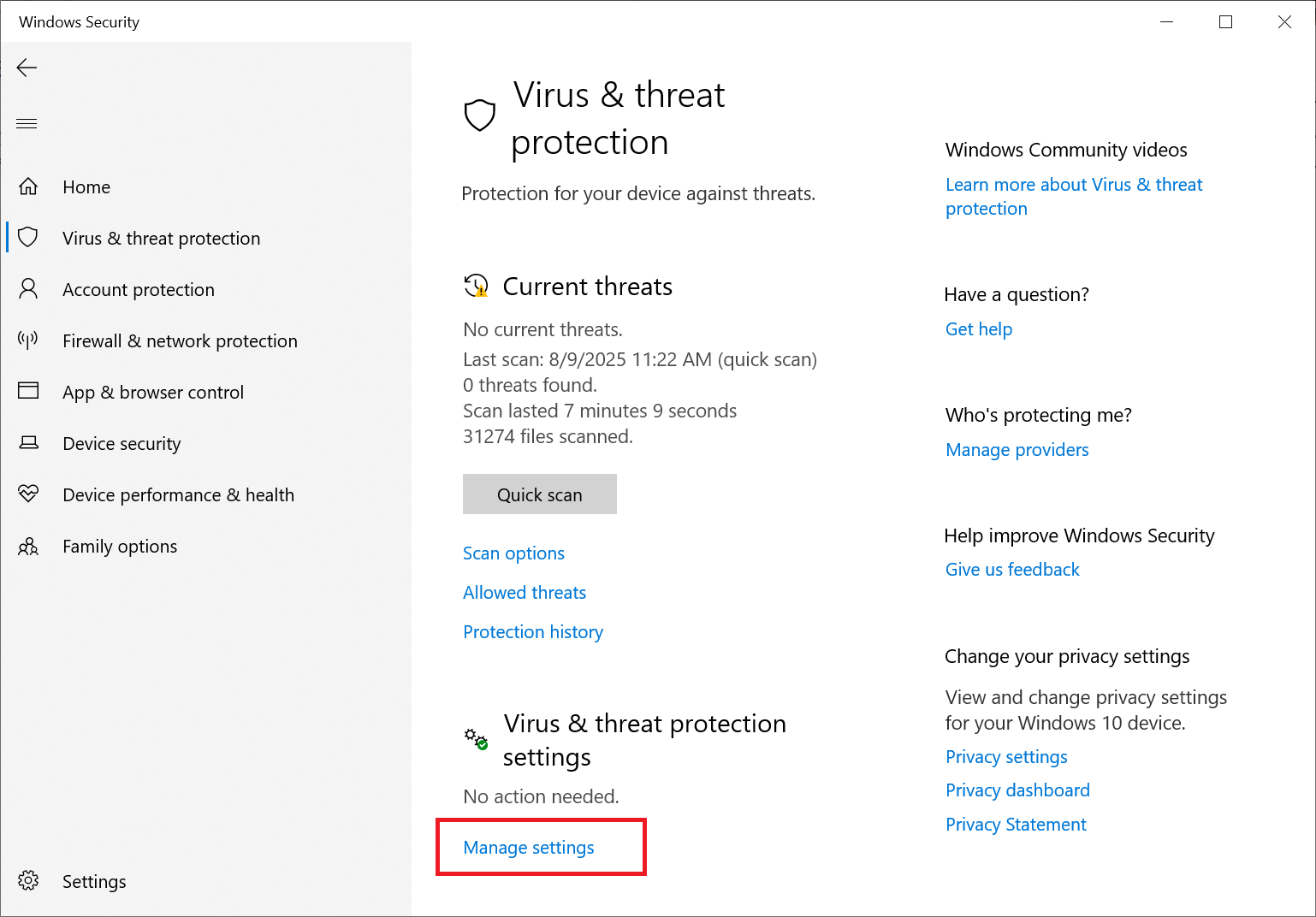The image size is (1316, 917).
Task: View Allowed threats
Action: 525,593
